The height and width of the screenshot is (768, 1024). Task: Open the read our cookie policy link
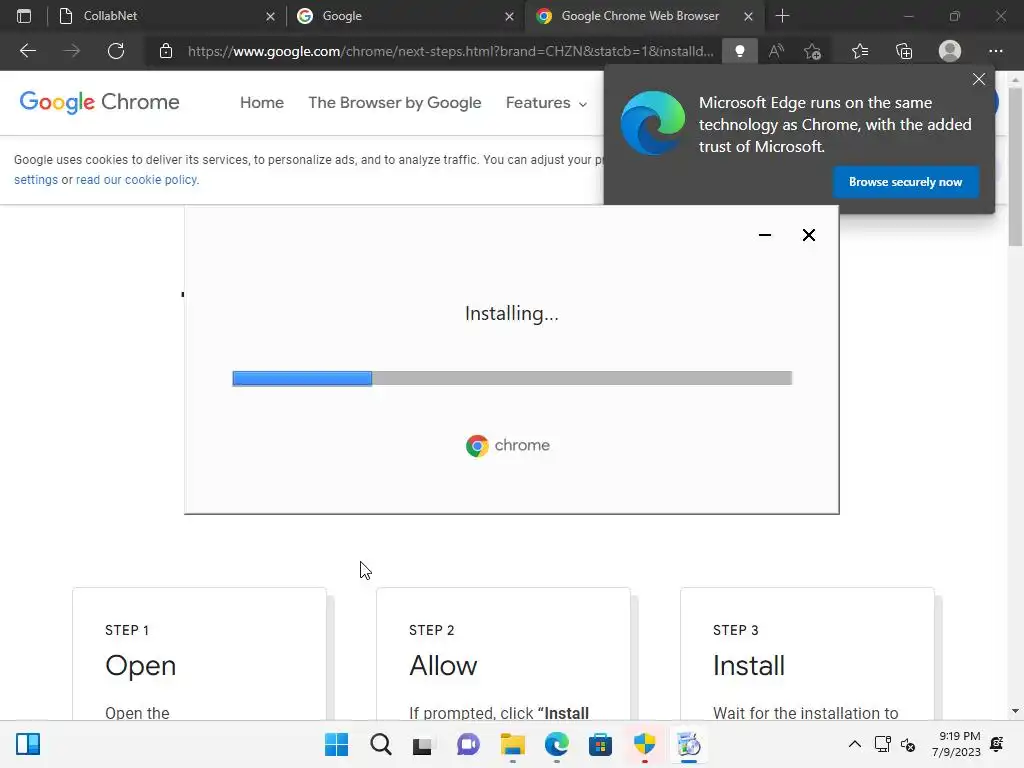pyautogui.click(x=137, y=180)
